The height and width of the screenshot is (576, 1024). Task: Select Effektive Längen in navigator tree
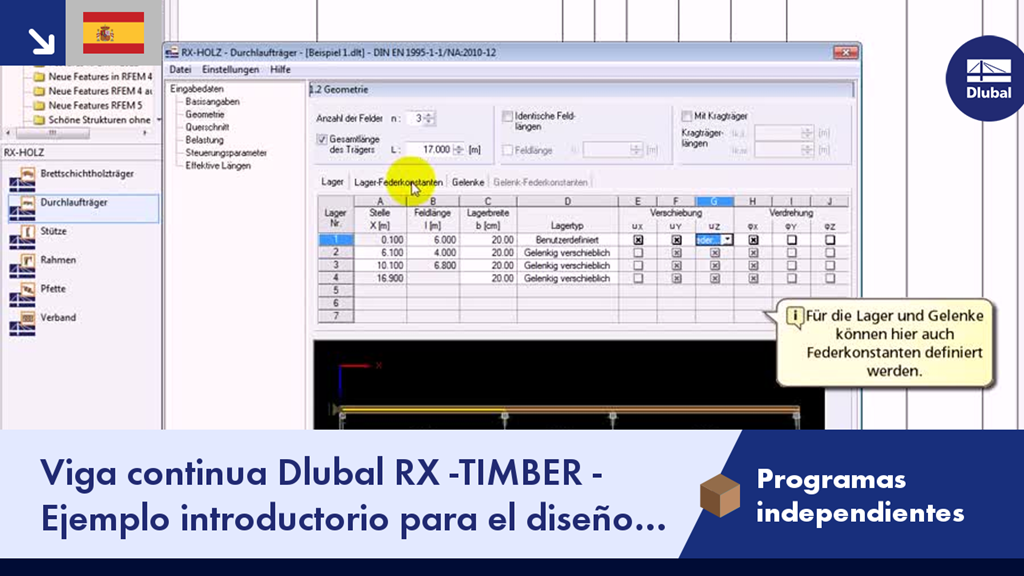(217, 165)
